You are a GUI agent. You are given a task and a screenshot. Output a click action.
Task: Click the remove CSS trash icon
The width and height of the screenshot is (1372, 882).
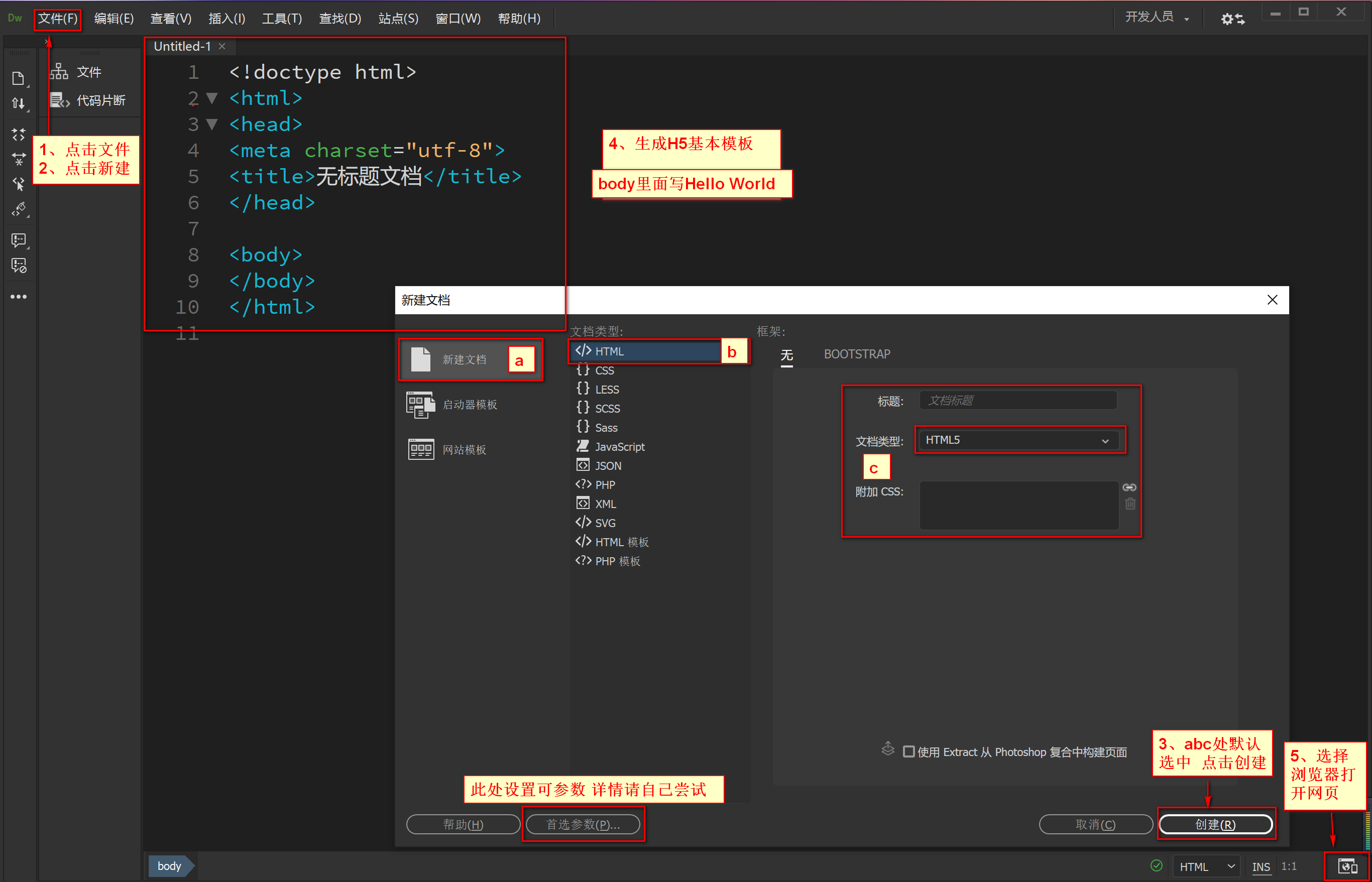click(x=1129, y=504)
